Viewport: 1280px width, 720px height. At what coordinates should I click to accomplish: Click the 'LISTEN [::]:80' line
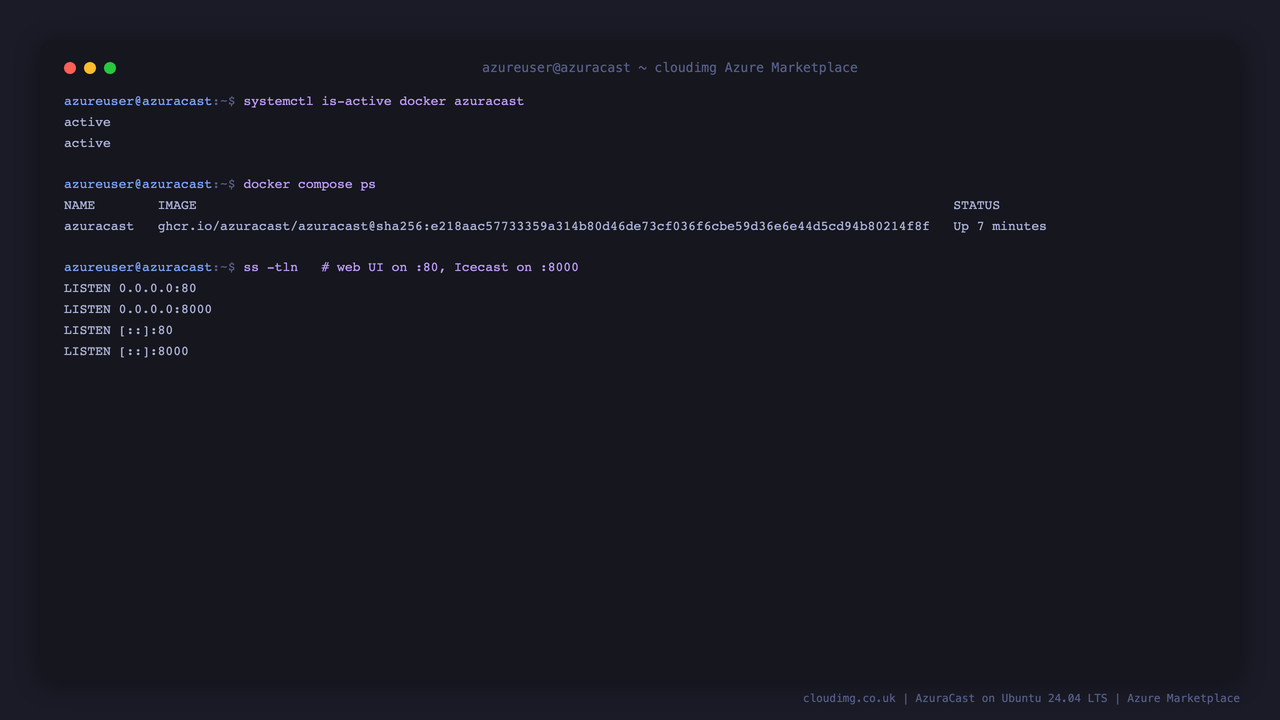[x=118, y=330]
